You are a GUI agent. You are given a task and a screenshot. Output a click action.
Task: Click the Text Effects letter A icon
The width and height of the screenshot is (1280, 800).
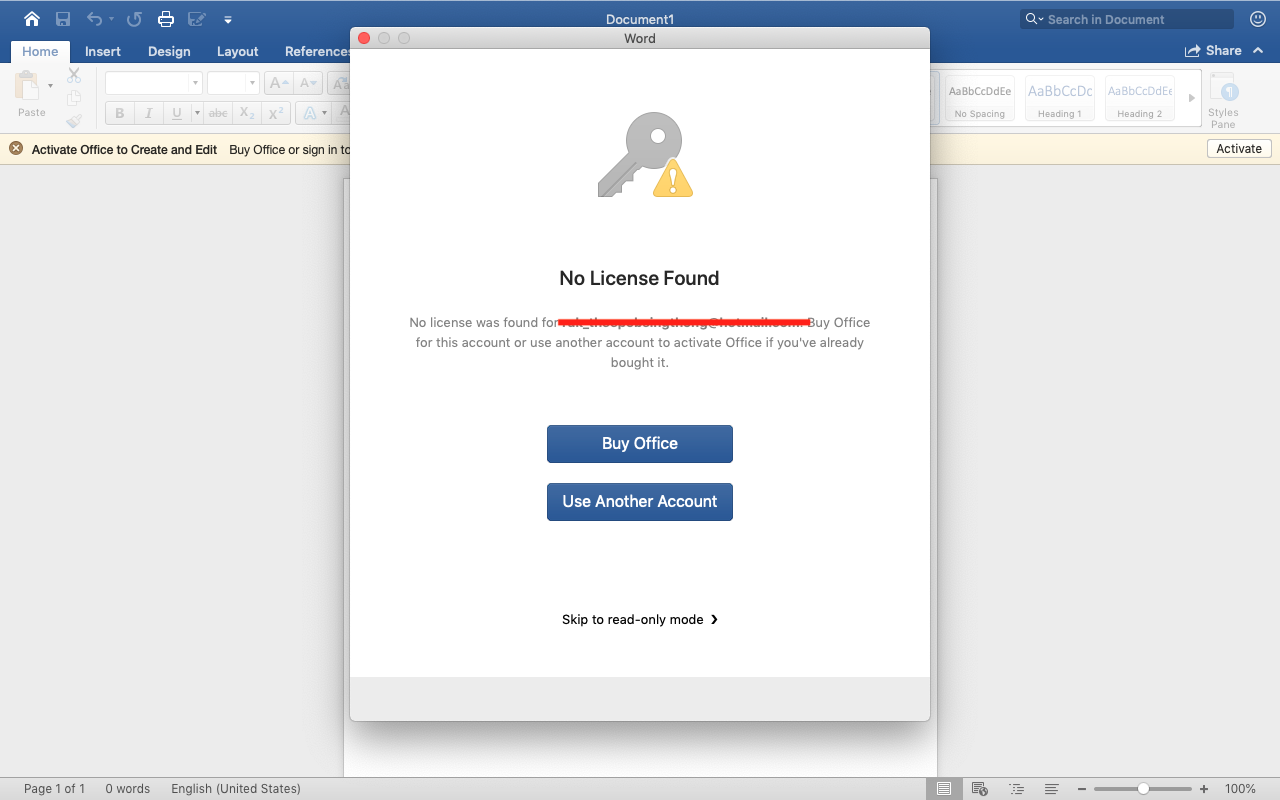pyautogui.click(x=309, y=113)
